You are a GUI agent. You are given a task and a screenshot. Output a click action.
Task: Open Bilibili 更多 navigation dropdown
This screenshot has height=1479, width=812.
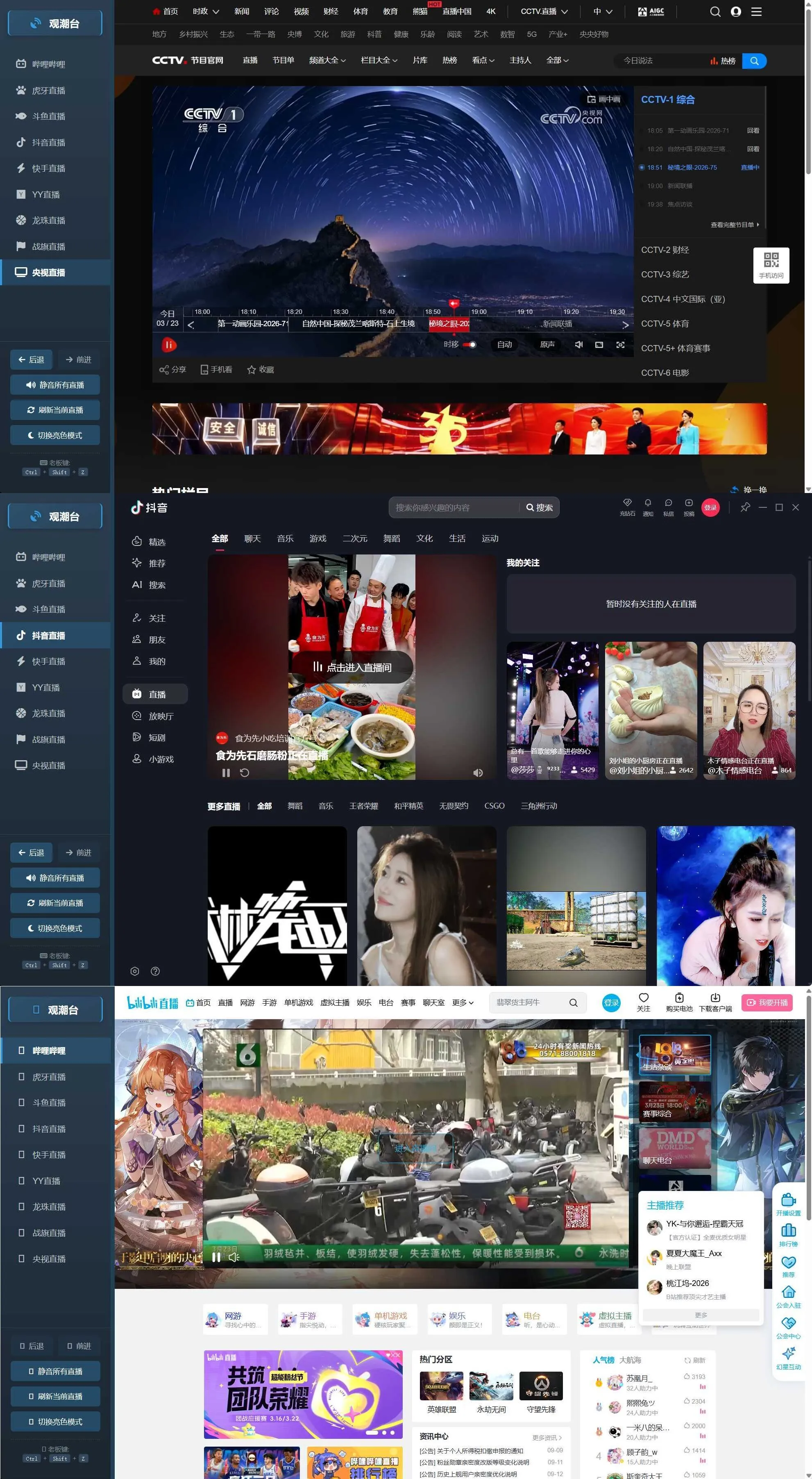[x=459, y=1002]
